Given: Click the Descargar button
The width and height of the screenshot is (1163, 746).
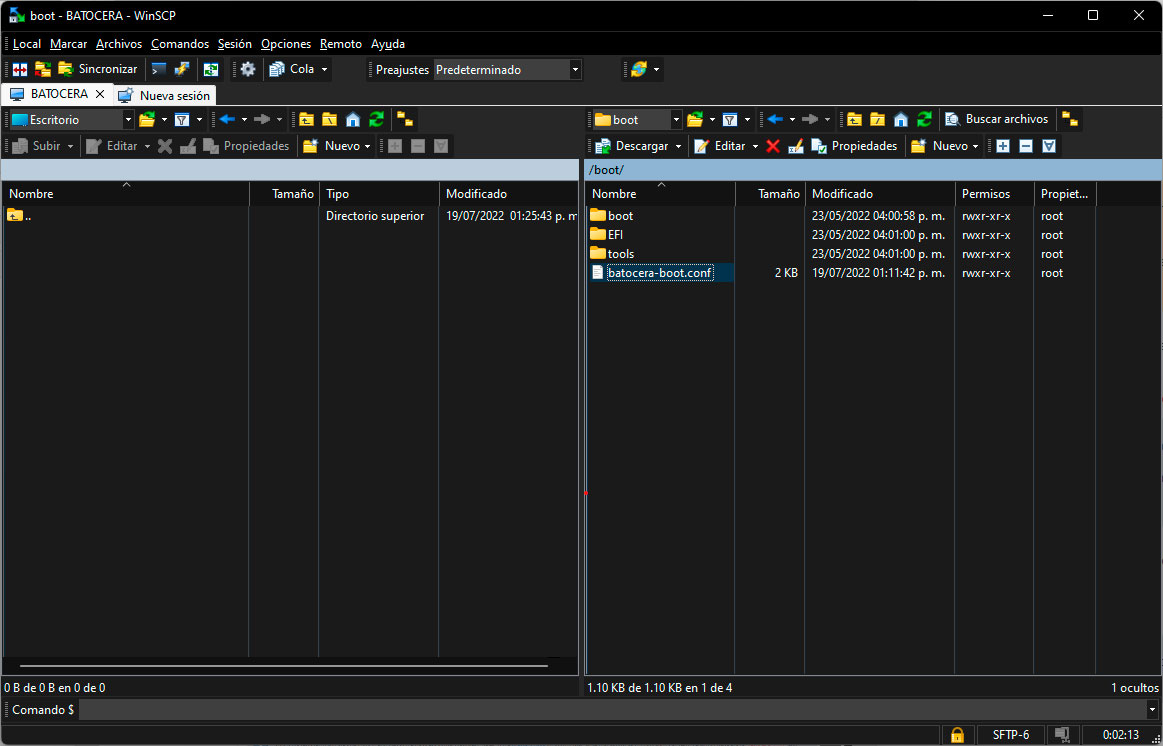Looking at the screenshot, I should pos(632,146).
